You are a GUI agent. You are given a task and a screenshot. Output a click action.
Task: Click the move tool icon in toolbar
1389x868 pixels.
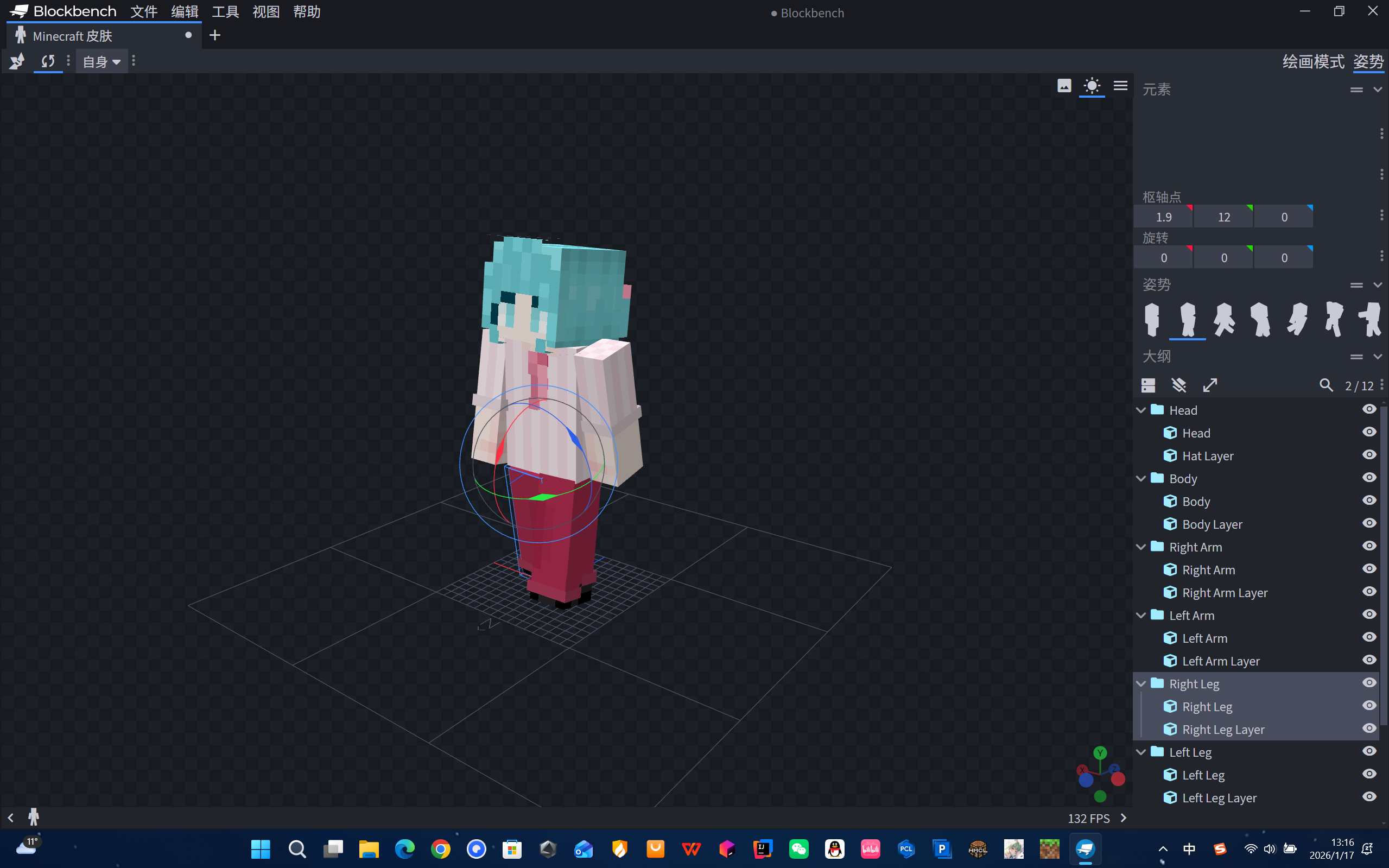tap(17, 61)
